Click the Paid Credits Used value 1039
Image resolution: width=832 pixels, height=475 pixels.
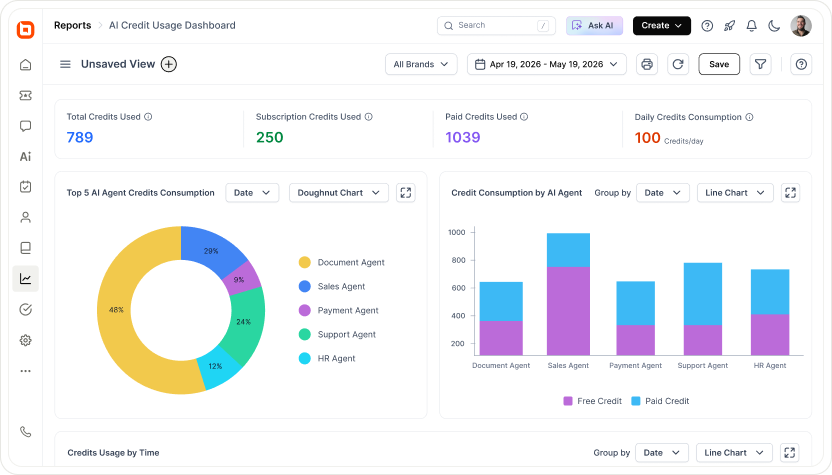tap(463, 137)
